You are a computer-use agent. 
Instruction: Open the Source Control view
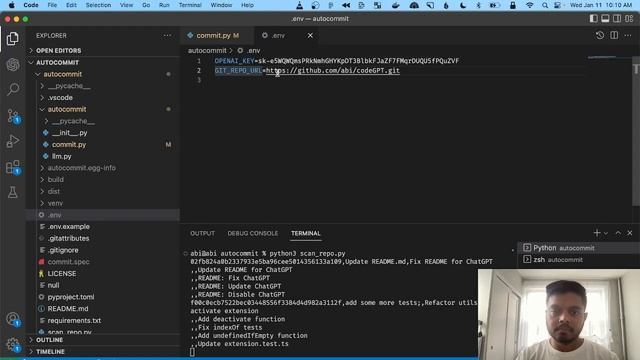(13, 116)
